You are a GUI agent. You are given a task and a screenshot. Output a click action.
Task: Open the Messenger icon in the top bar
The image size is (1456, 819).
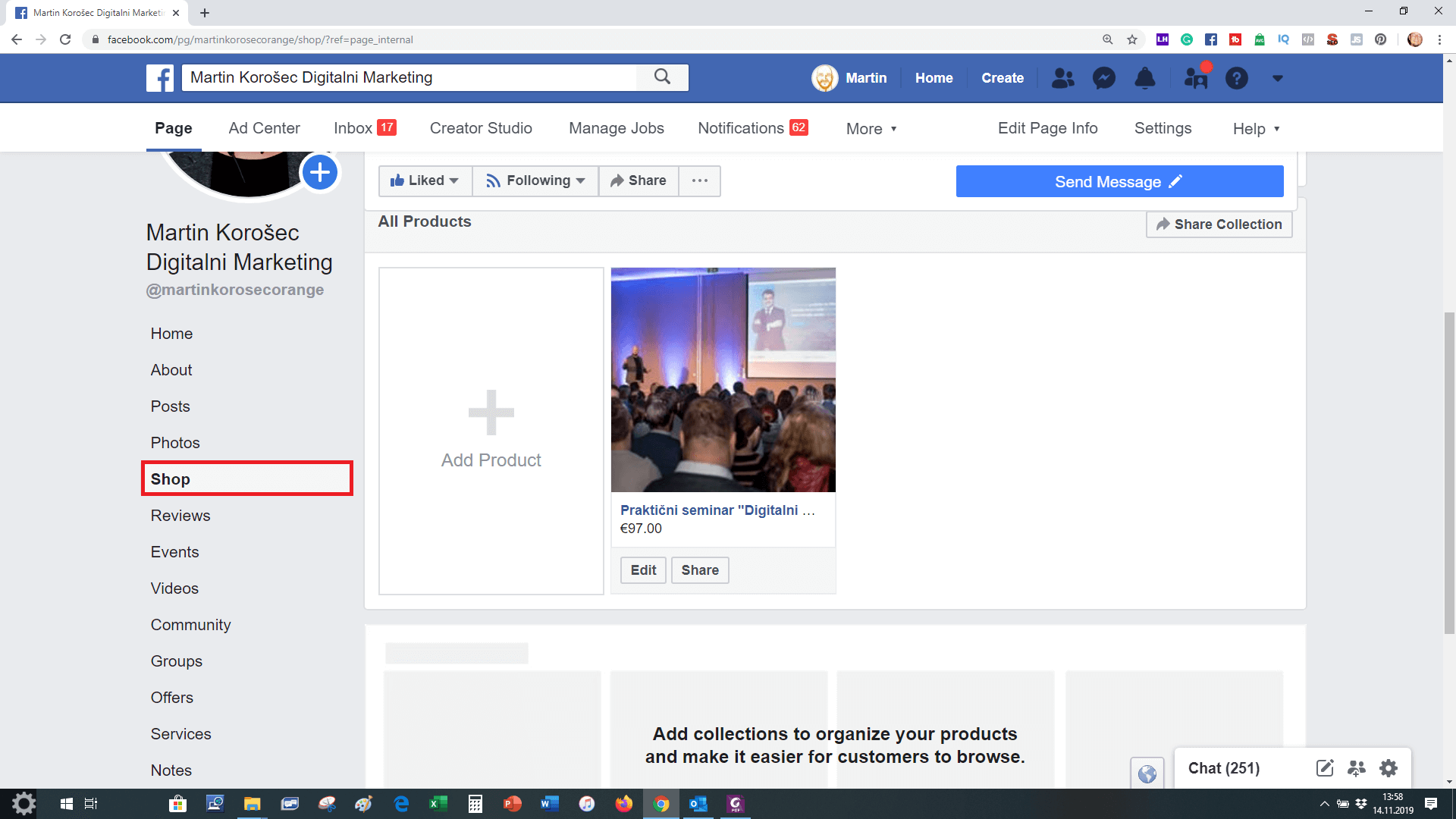point(1103,78)
